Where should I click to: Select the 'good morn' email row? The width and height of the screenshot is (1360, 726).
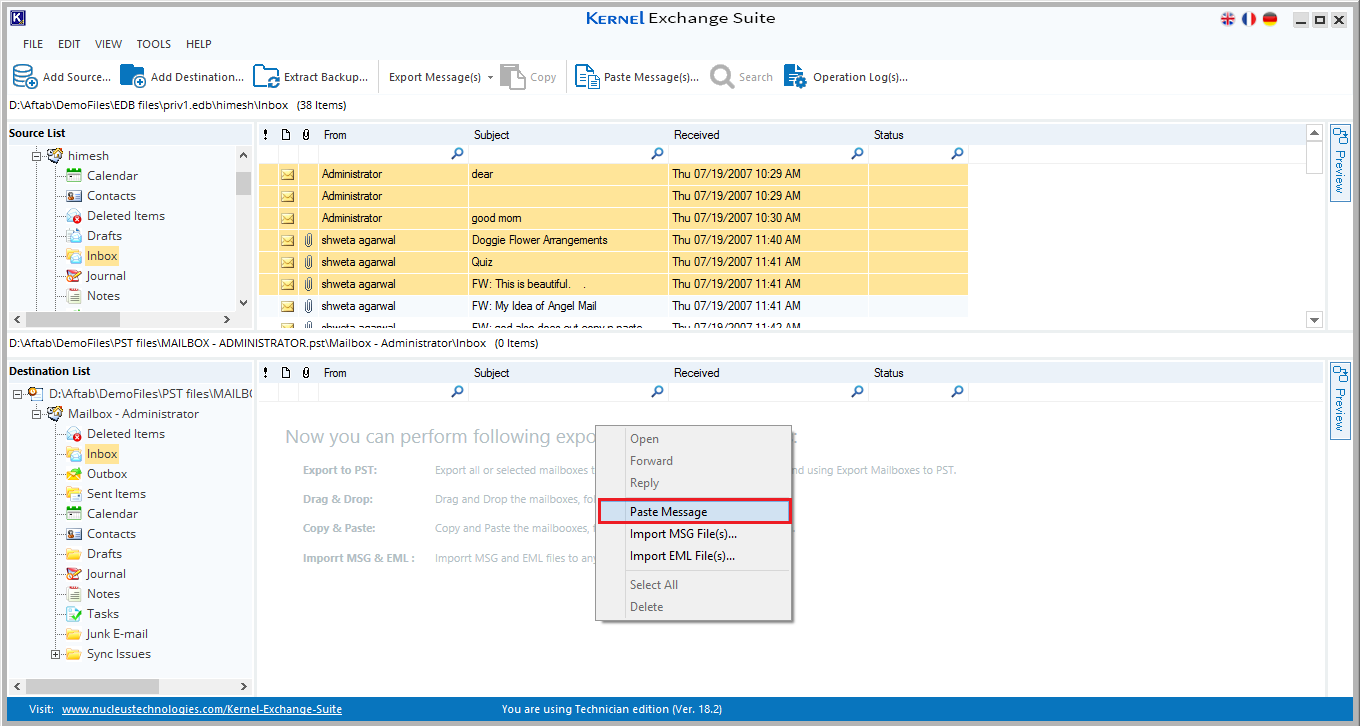pos(613,218)
